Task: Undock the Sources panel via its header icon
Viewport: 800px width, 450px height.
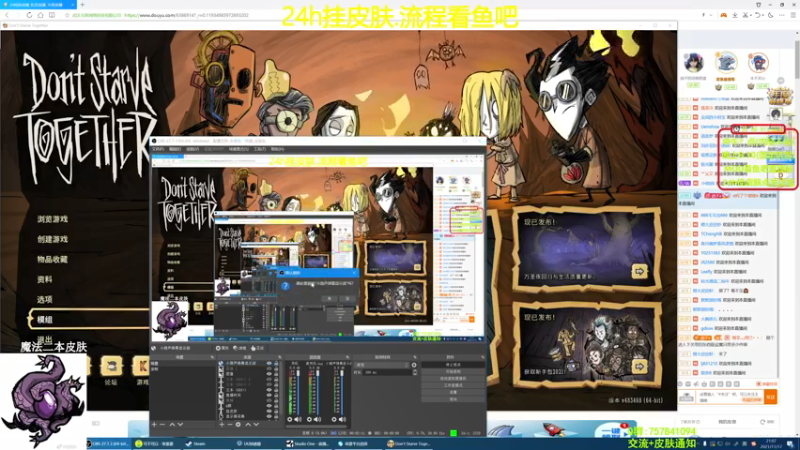Action: (x=279, y=357)
